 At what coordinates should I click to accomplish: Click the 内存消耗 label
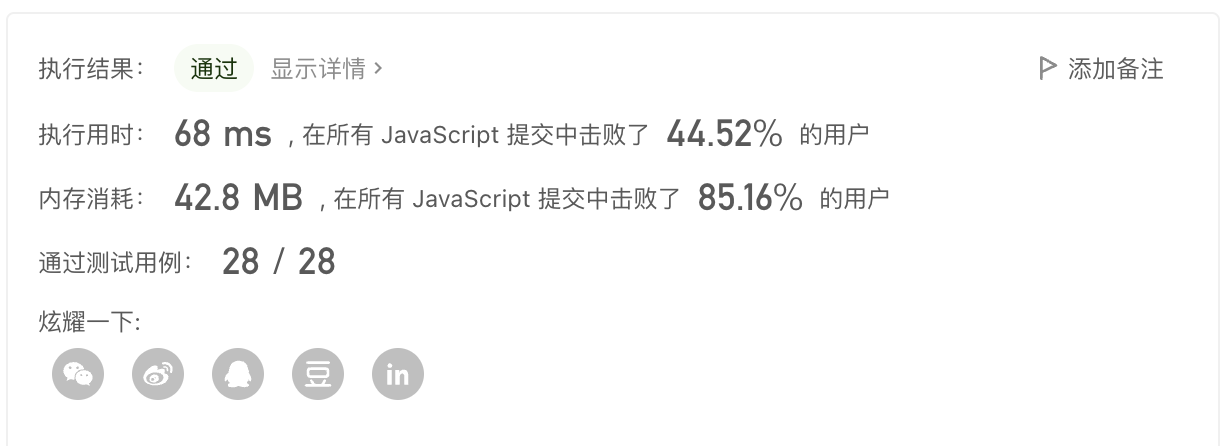[x=92, y=199]
